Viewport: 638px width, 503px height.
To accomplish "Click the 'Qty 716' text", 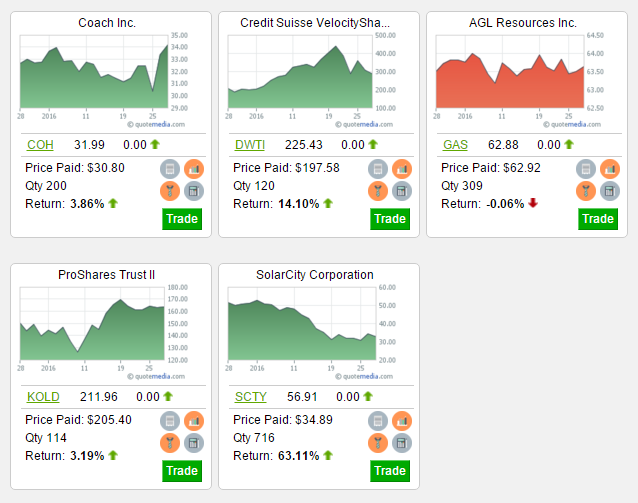I will pyautogui.click(x=254, y=437).
